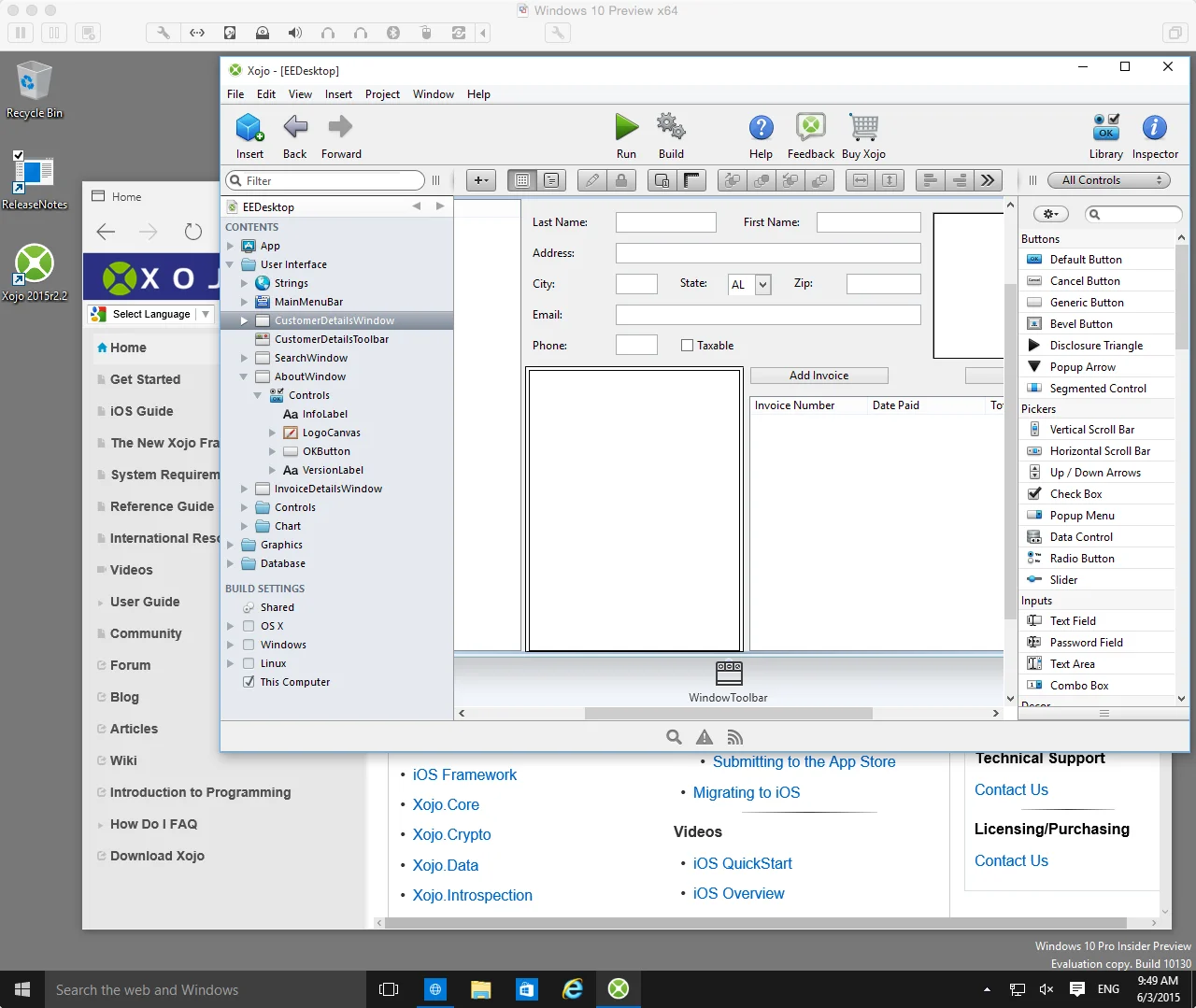The height and width of the screenshot is (1008, 1196).
Task: Expand the LogoCanvas control
Action: coord(272,433)
